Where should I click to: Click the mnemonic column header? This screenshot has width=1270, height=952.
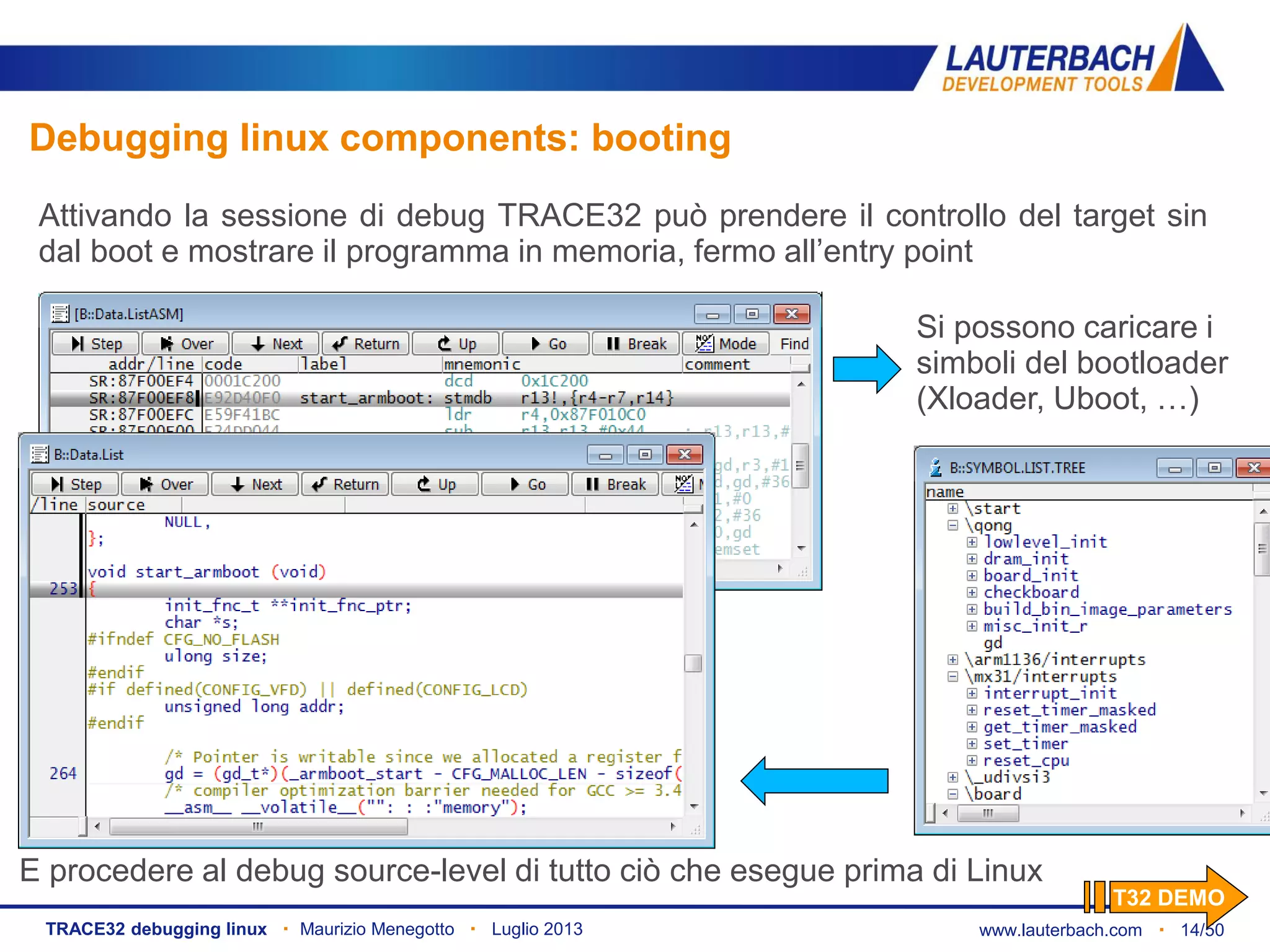click(x=562, y=364)
